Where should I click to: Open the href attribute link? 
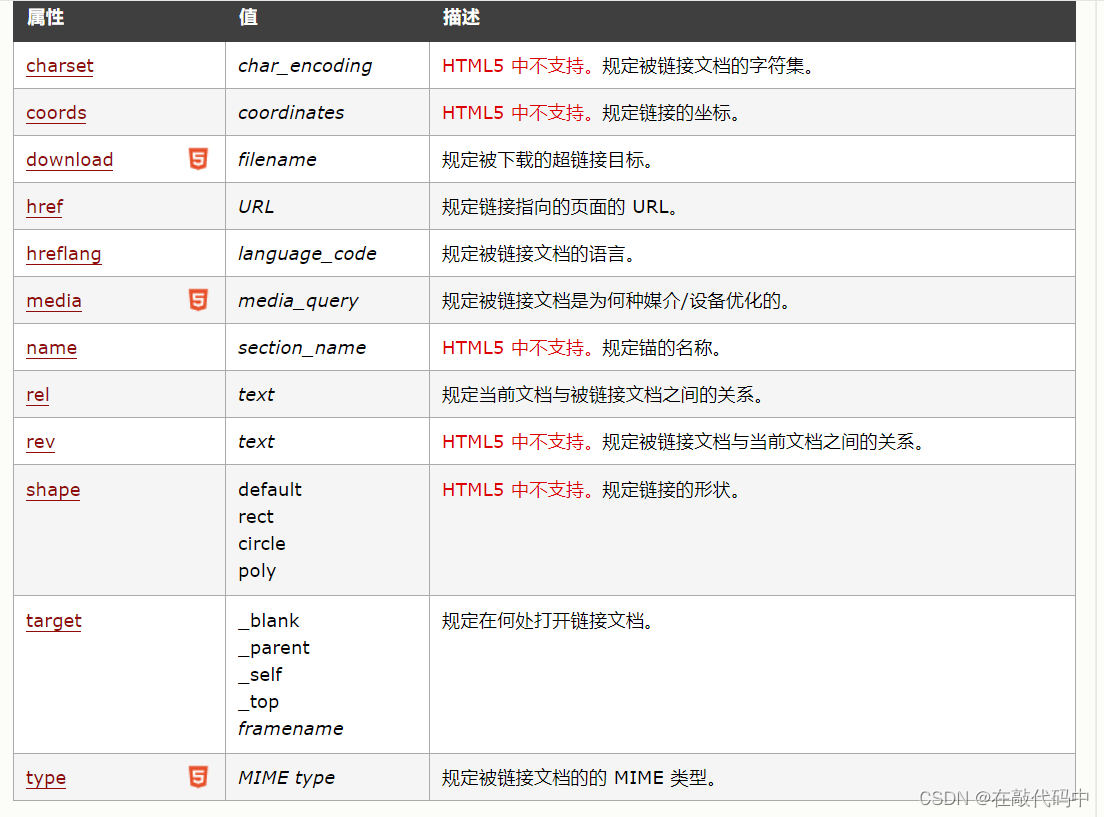point(44,207)
